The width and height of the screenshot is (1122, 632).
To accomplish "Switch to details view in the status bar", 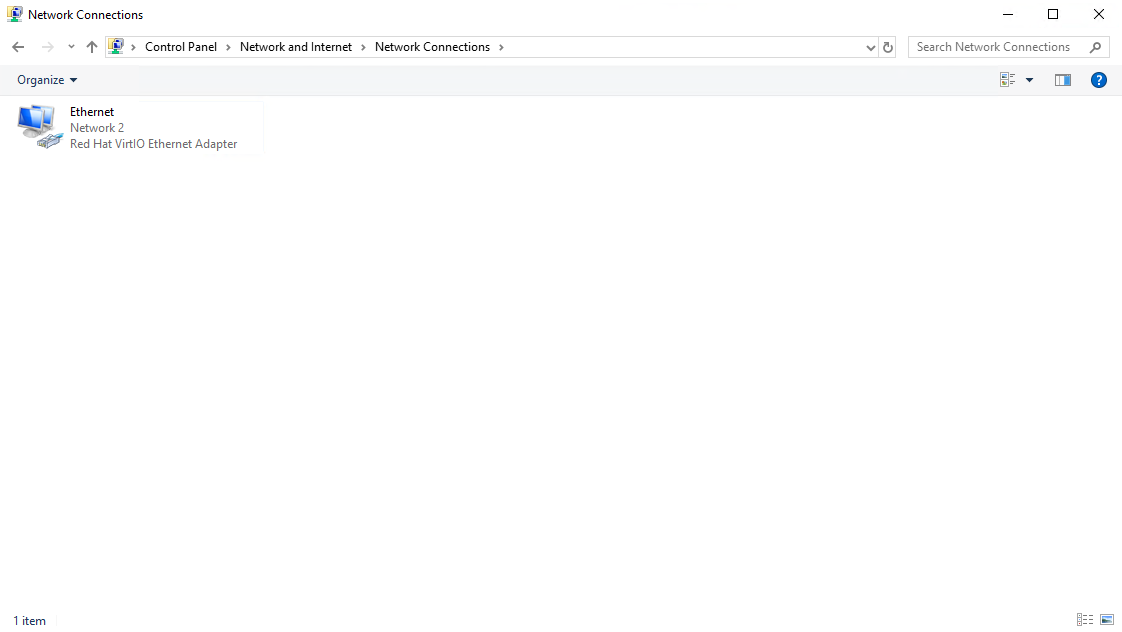I will (1085, 620).
